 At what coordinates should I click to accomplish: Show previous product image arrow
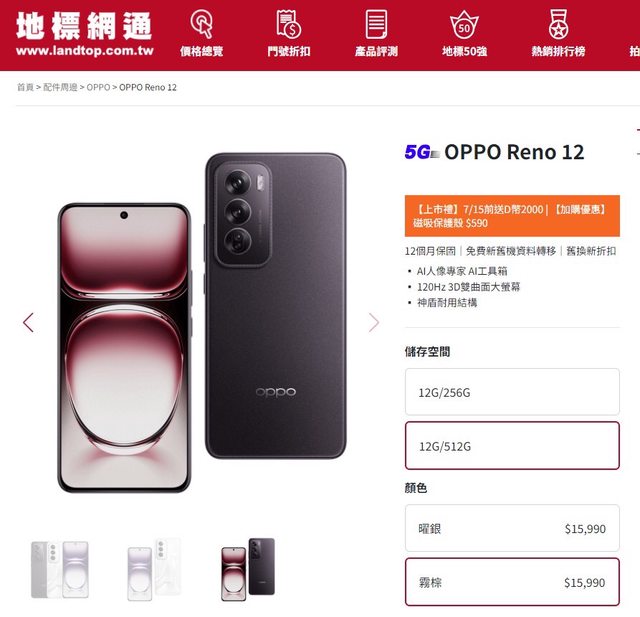[x=28, y=322]
